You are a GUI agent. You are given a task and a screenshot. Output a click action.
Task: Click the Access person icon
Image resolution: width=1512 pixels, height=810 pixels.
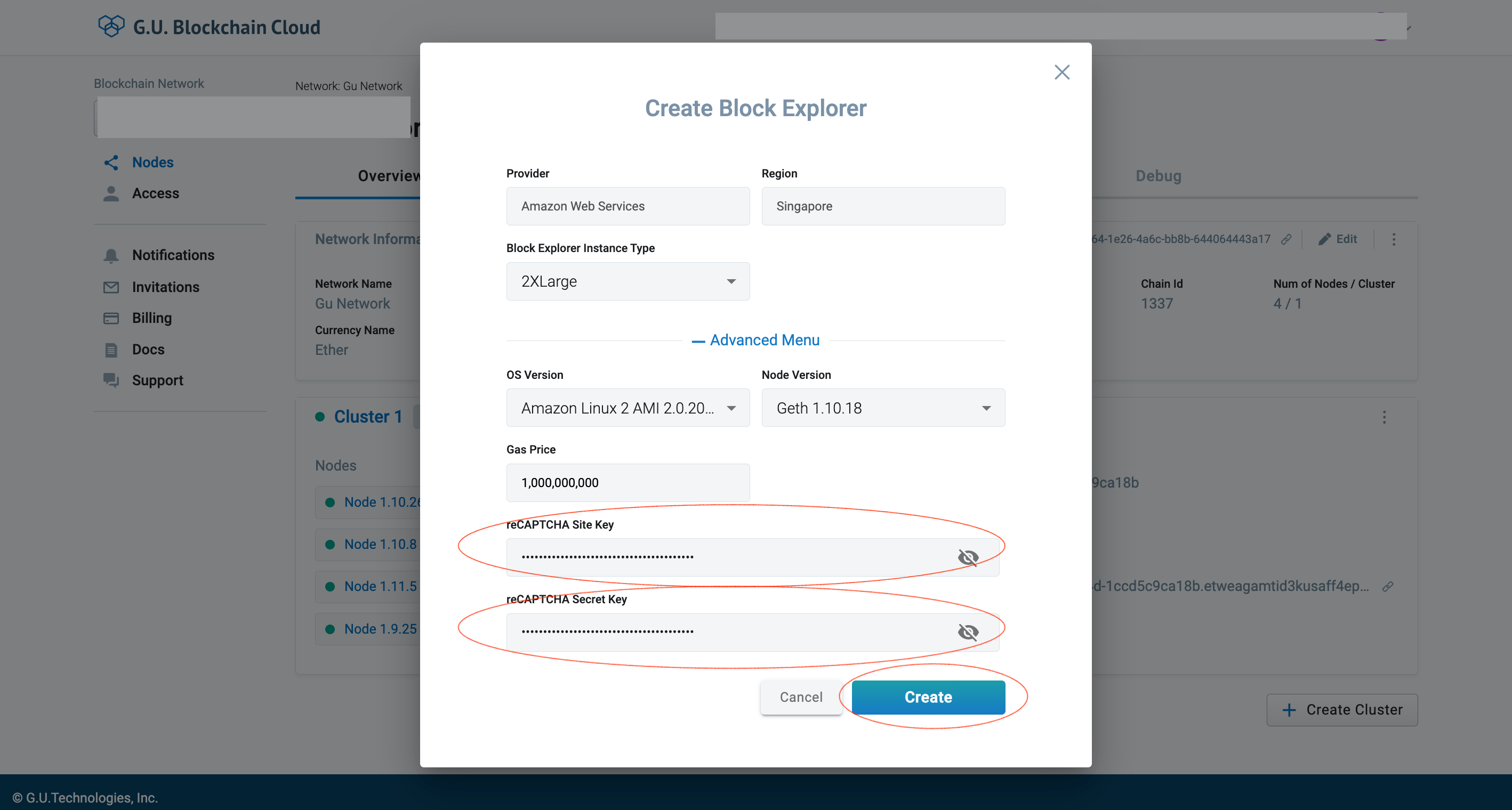pyautogui.click(x=111, y=193)
